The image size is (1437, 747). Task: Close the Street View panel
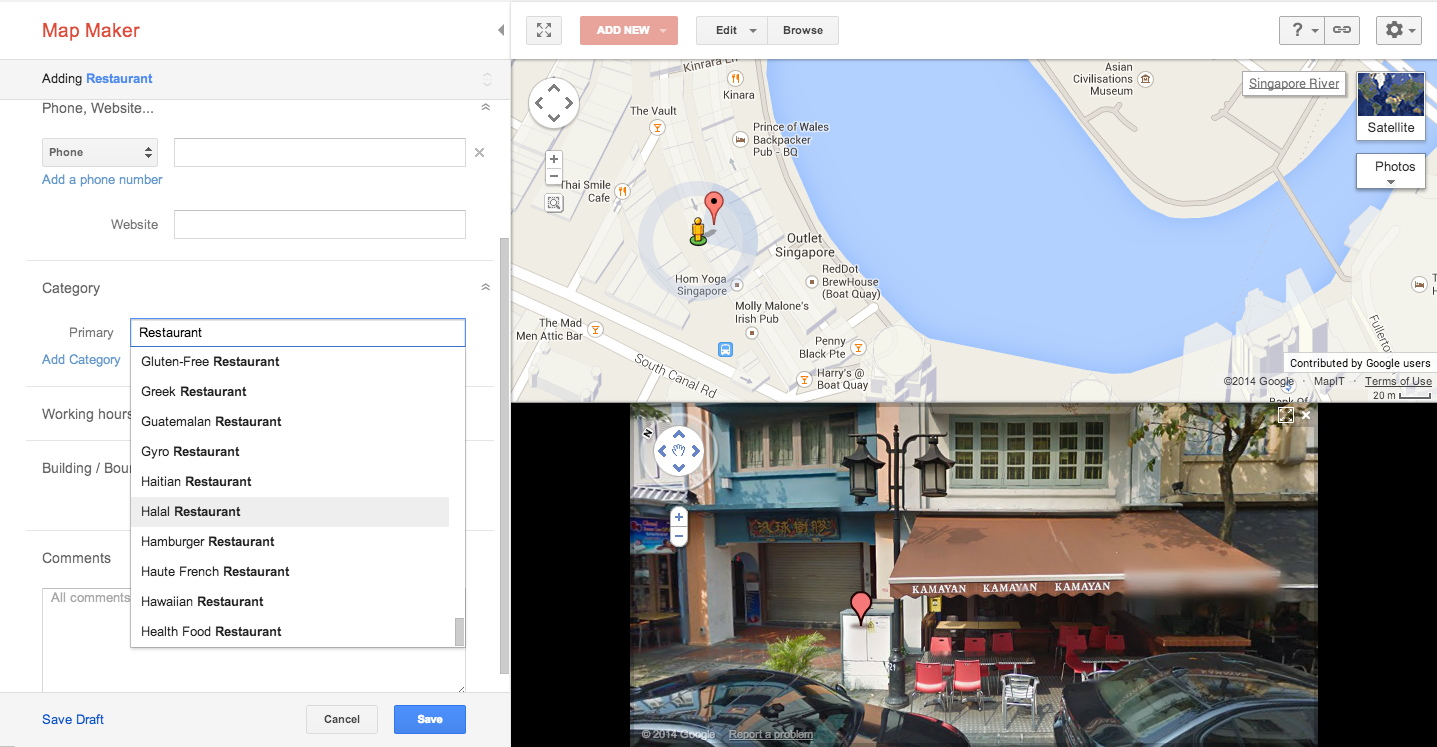(x=1306, y=414)
